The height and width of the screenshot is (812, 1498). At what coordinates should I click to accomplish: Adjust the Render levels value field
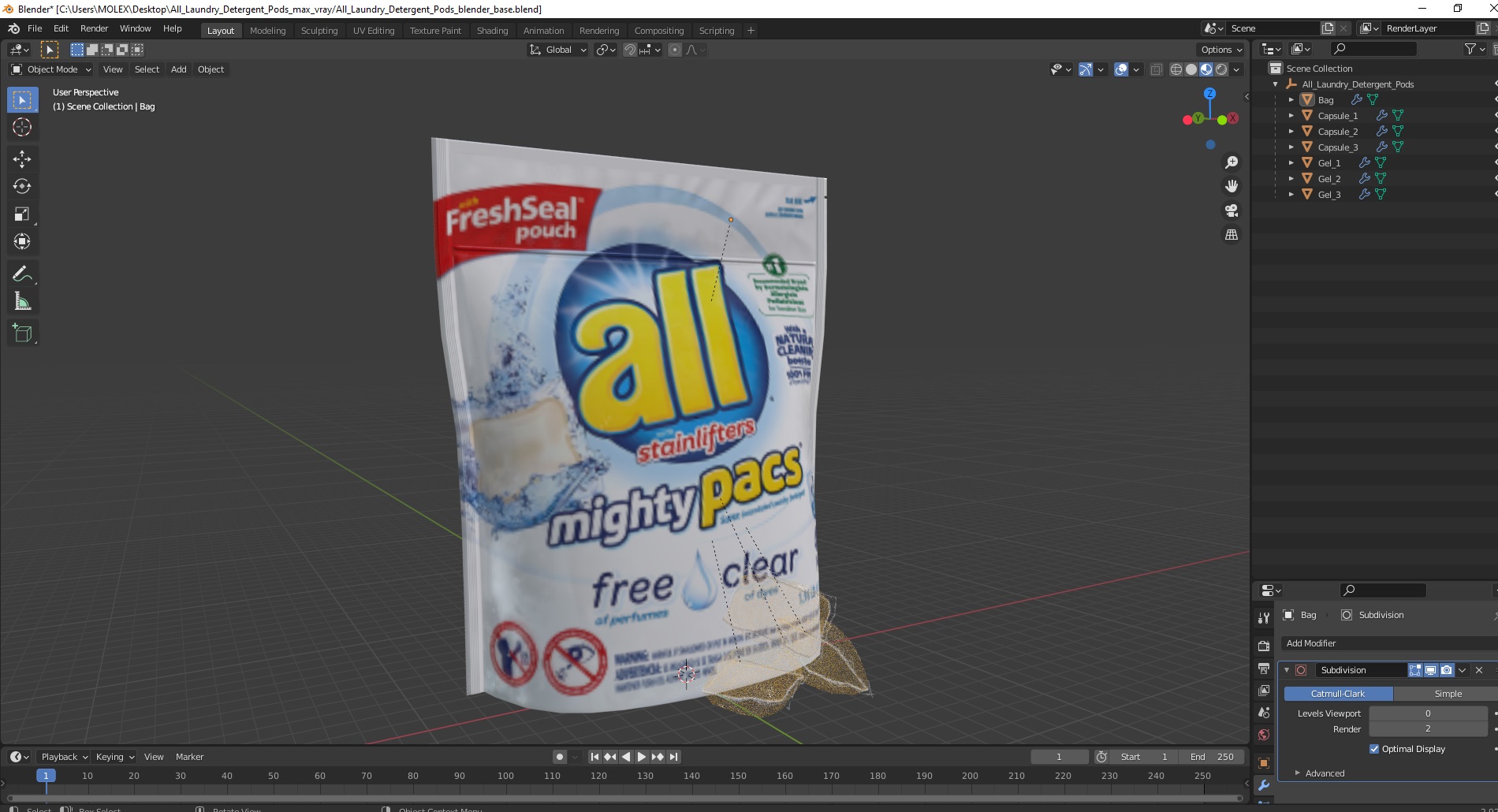(x=1428, y=729)
